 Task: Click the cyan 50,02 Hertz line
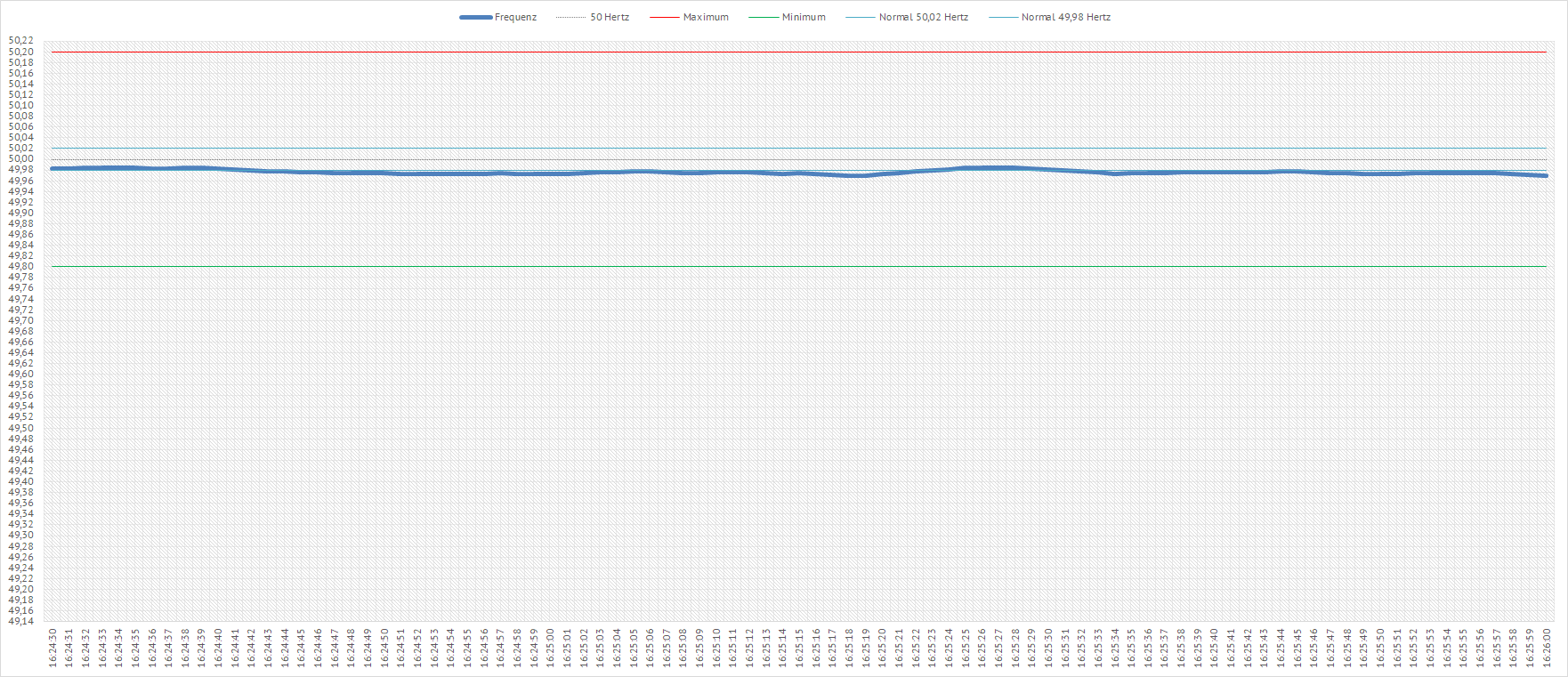pos(801,148)
